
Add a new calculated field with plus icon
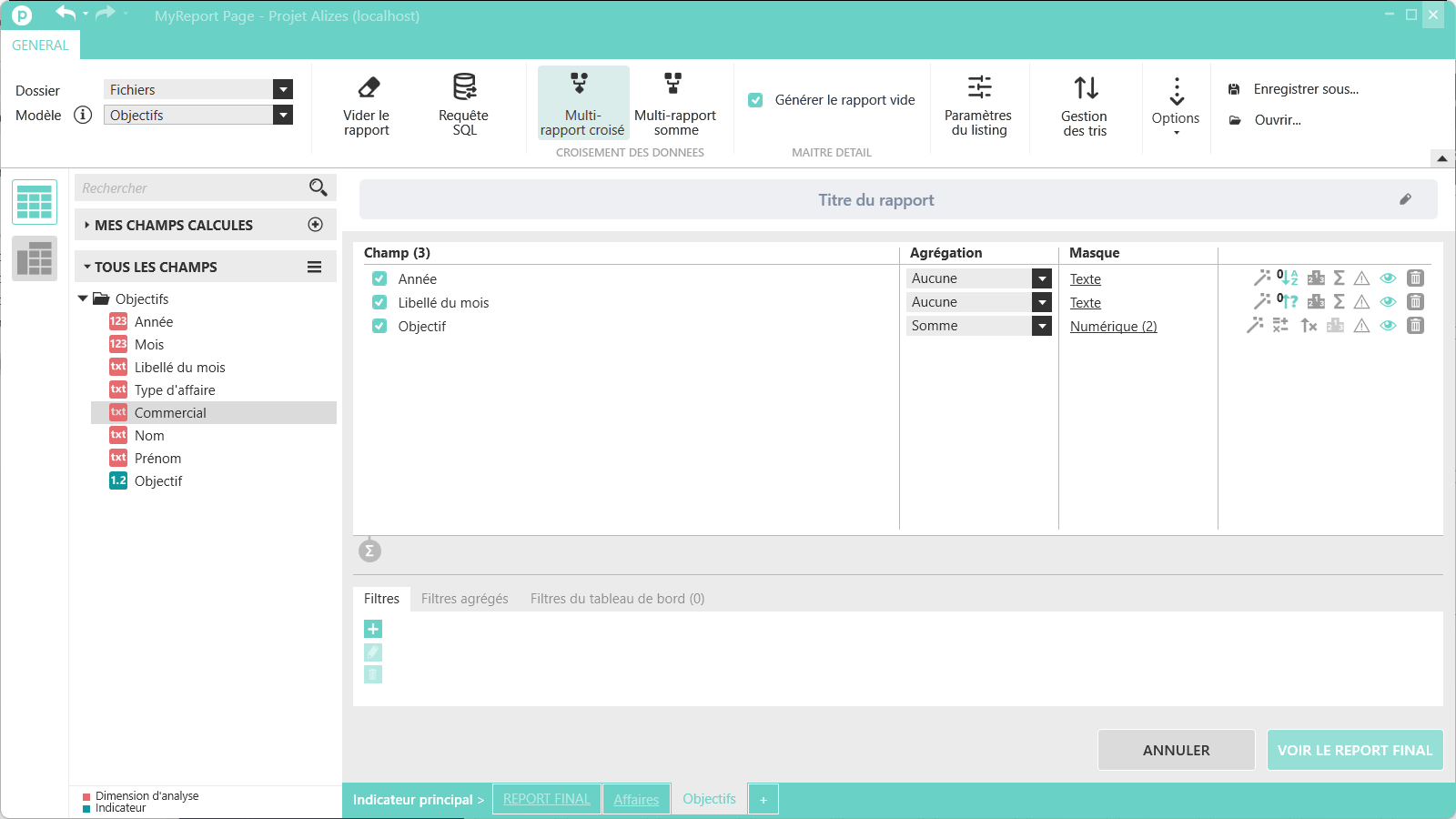(x=316, y=225)
